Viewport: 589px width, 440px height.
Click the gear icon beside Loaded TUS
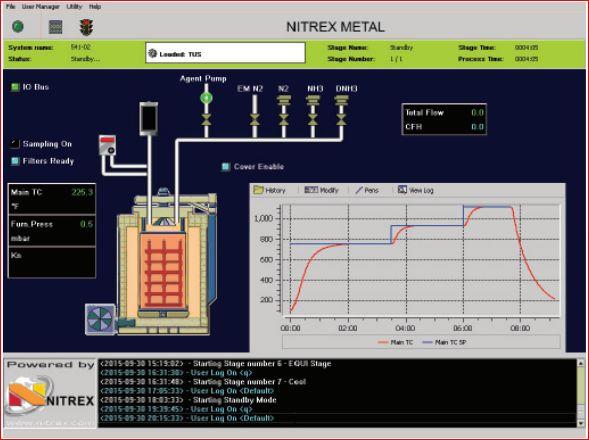[x=152, y=53]
